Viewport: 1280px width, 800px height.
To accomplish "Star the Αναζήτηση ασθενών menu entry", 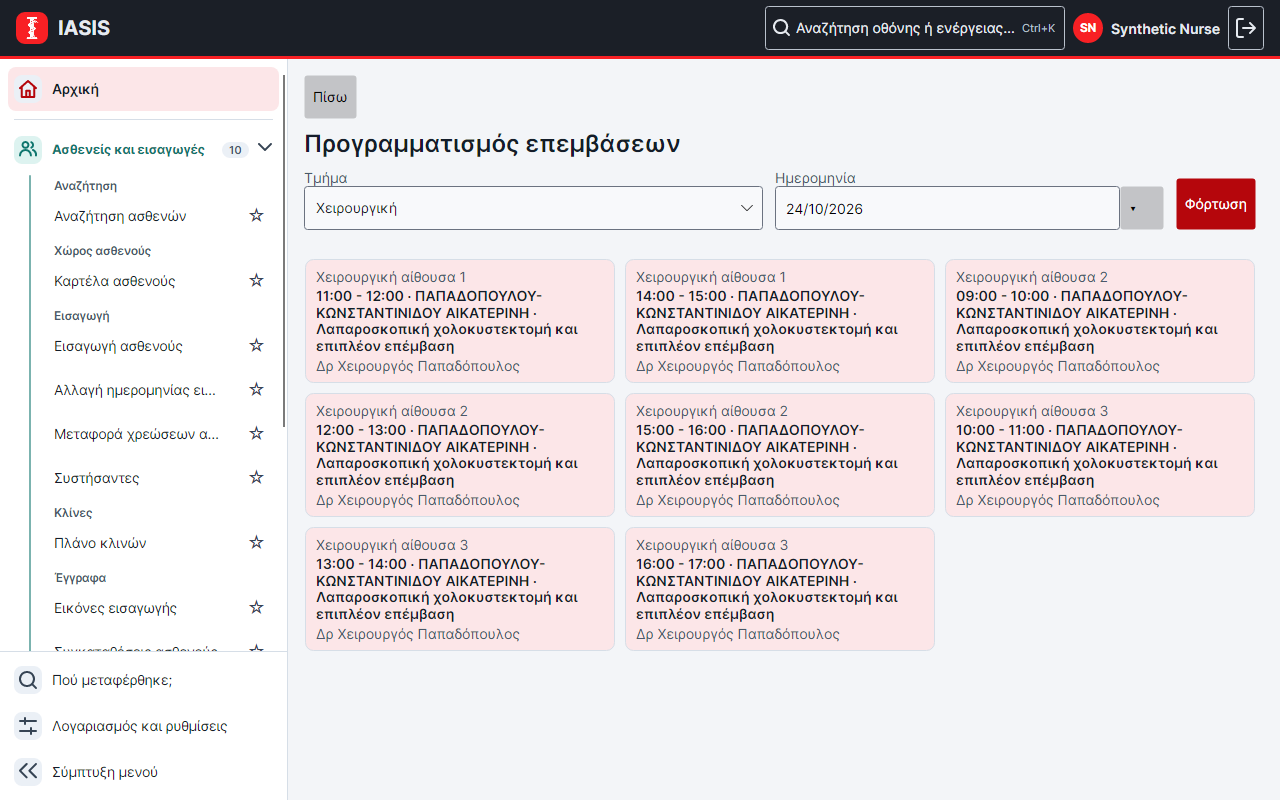I will point(256,215).
